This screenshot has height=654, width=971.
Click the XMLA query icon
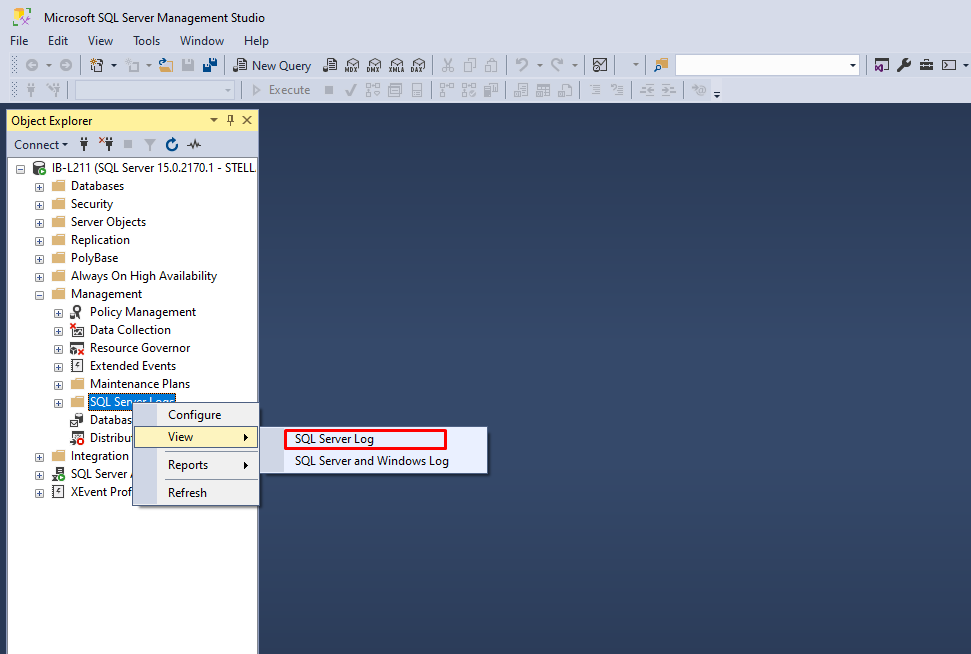tap(396, 65)
